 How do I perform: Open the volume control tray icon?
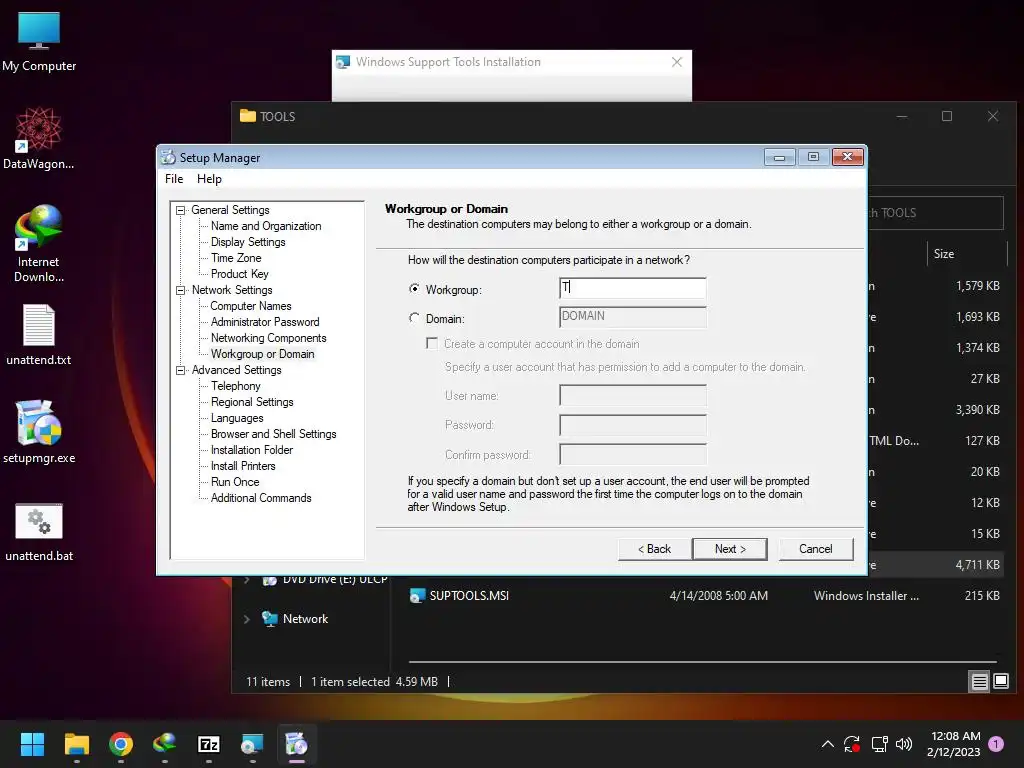tap(904, 744)
